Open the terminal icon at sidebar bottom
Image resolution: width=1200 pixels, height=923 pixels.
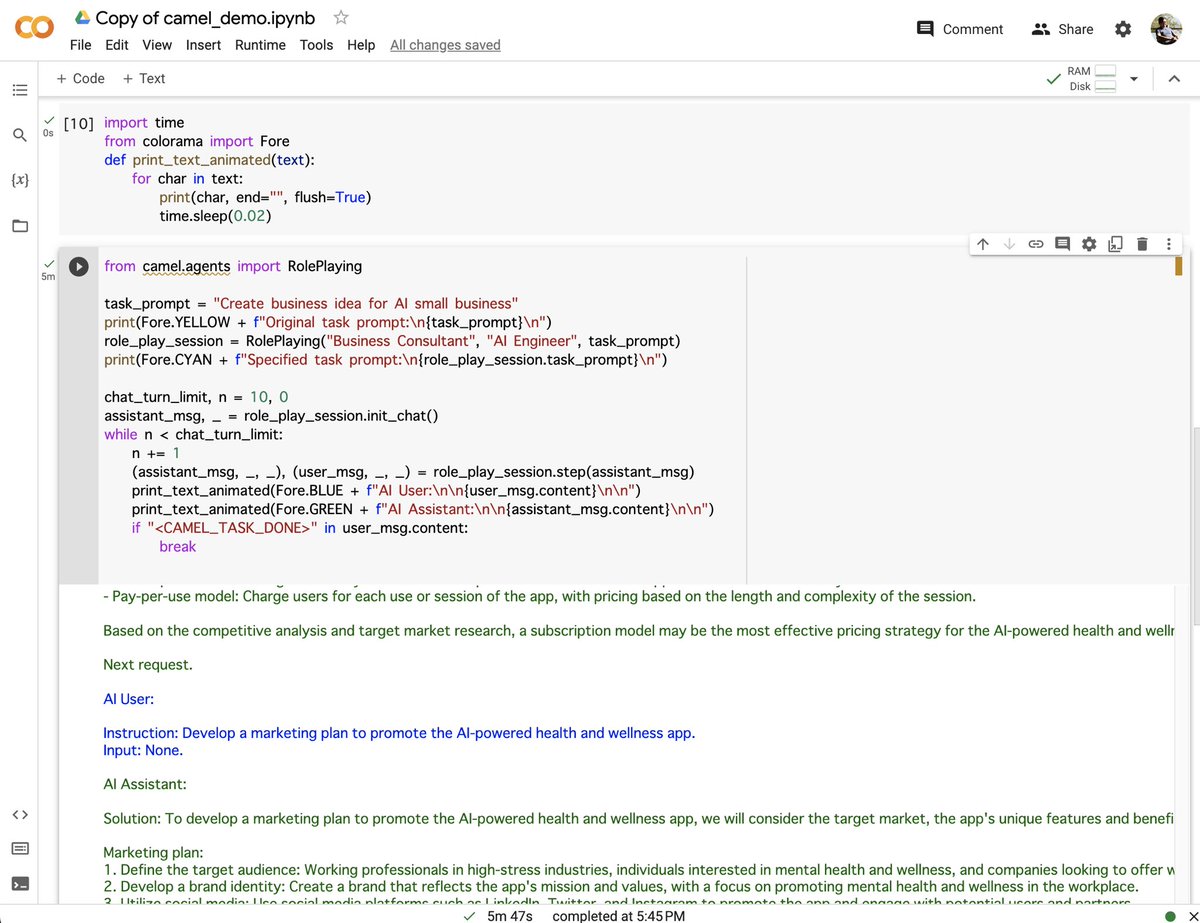coord(20,884)
